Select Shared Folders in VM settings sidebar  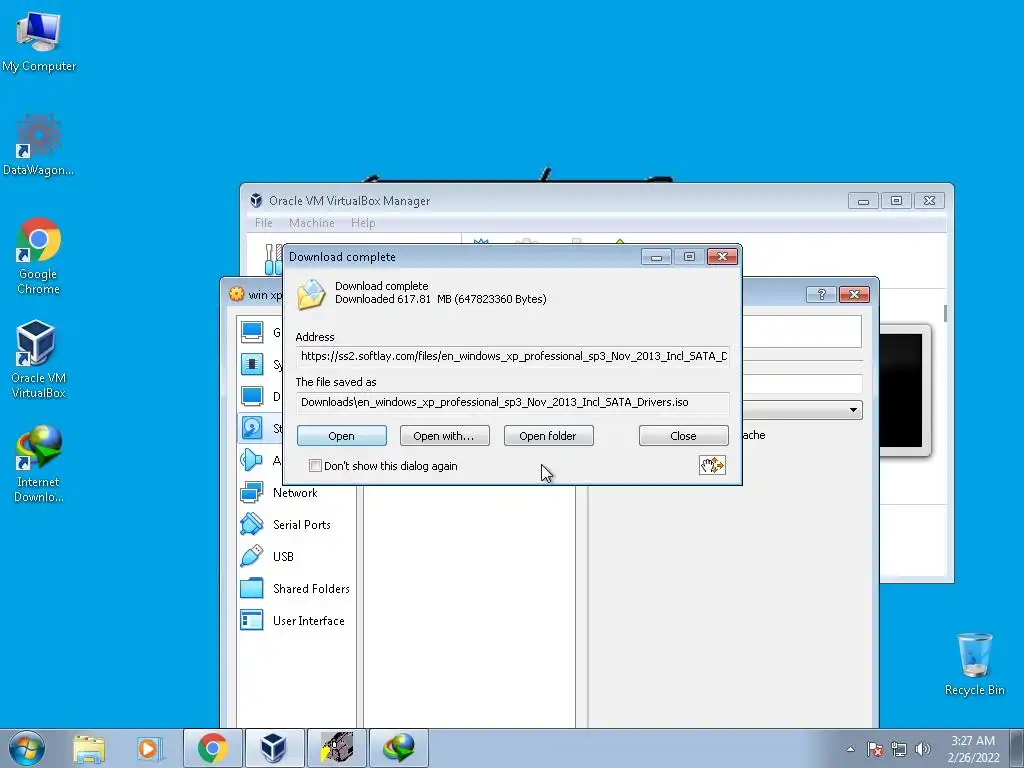[x=295, y=588]
